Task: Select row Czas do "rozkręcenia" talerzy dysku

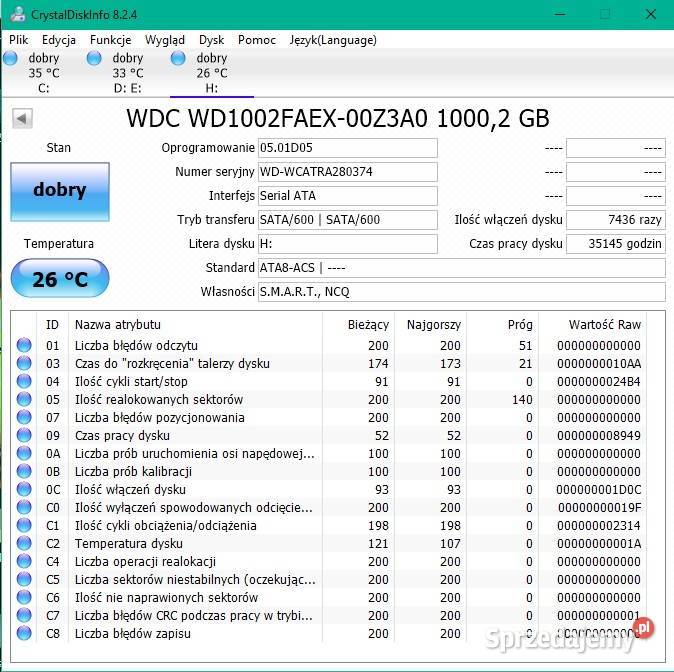Action: pos(329,363)
